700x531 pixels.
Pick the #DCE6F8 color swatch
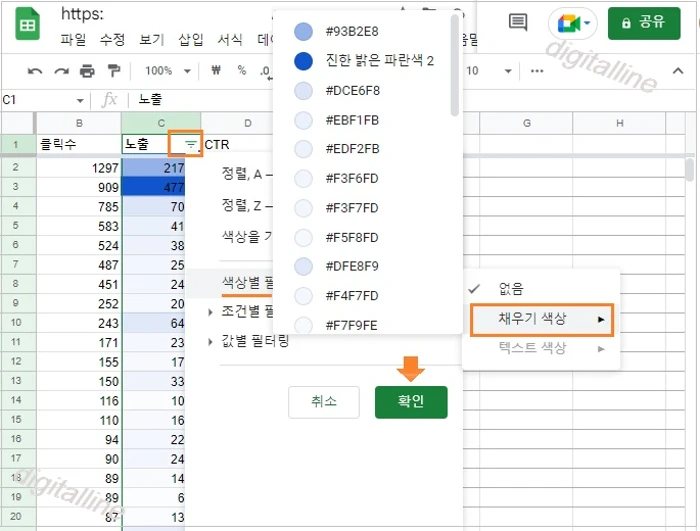[303, 91]
